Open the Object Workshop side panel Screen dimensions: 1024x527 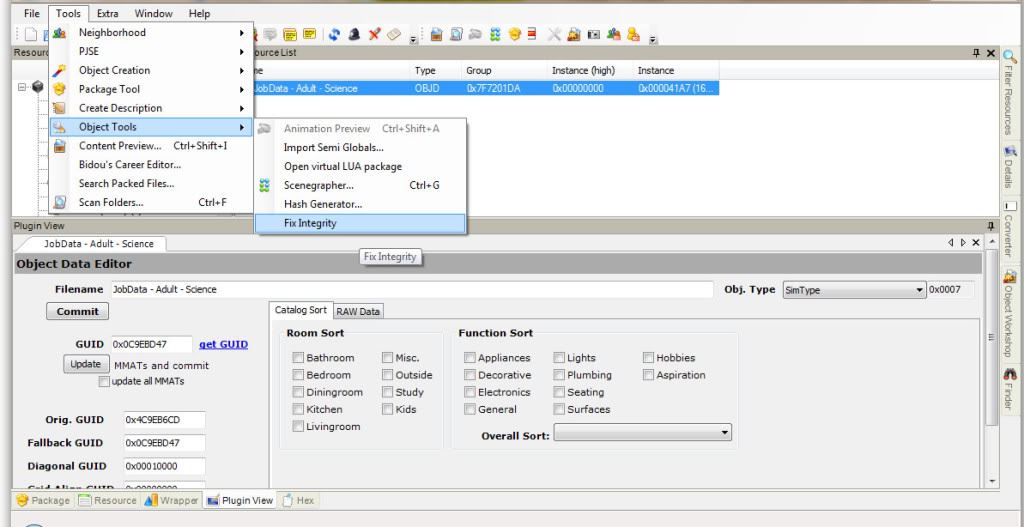point(1010,313)
